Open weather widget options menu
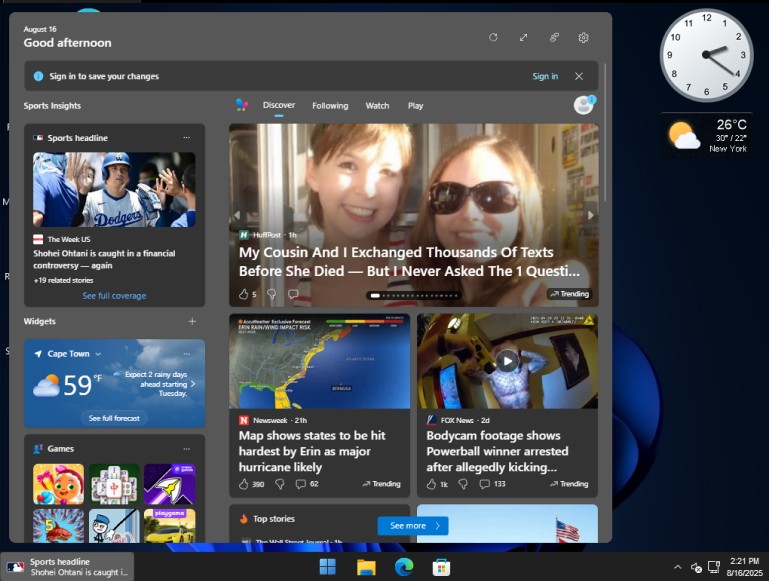This screenshot has width=769, height=581. point(186,354)
